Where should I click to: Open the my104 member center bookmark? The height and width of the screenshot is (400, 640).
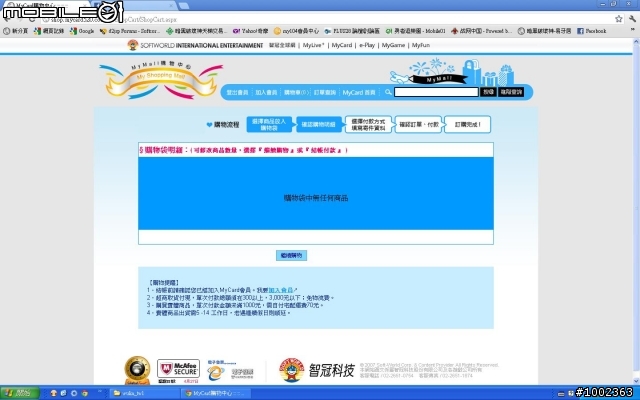point(296,31)
